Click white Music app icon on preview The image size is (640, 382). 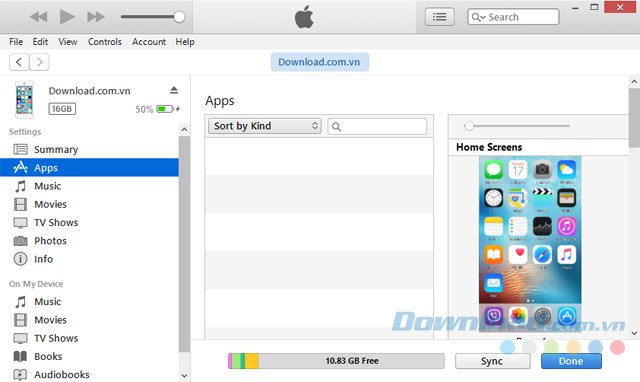567,255
